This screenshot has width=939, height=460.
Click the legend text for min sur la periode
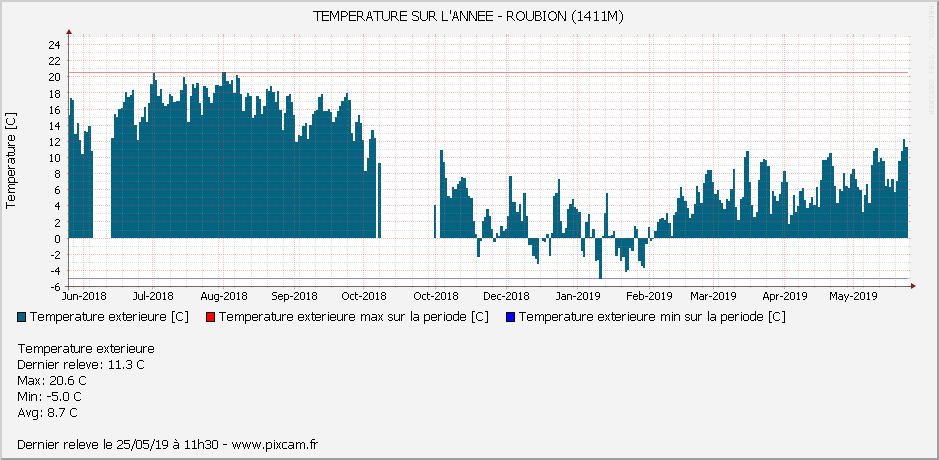pos(652,317)
